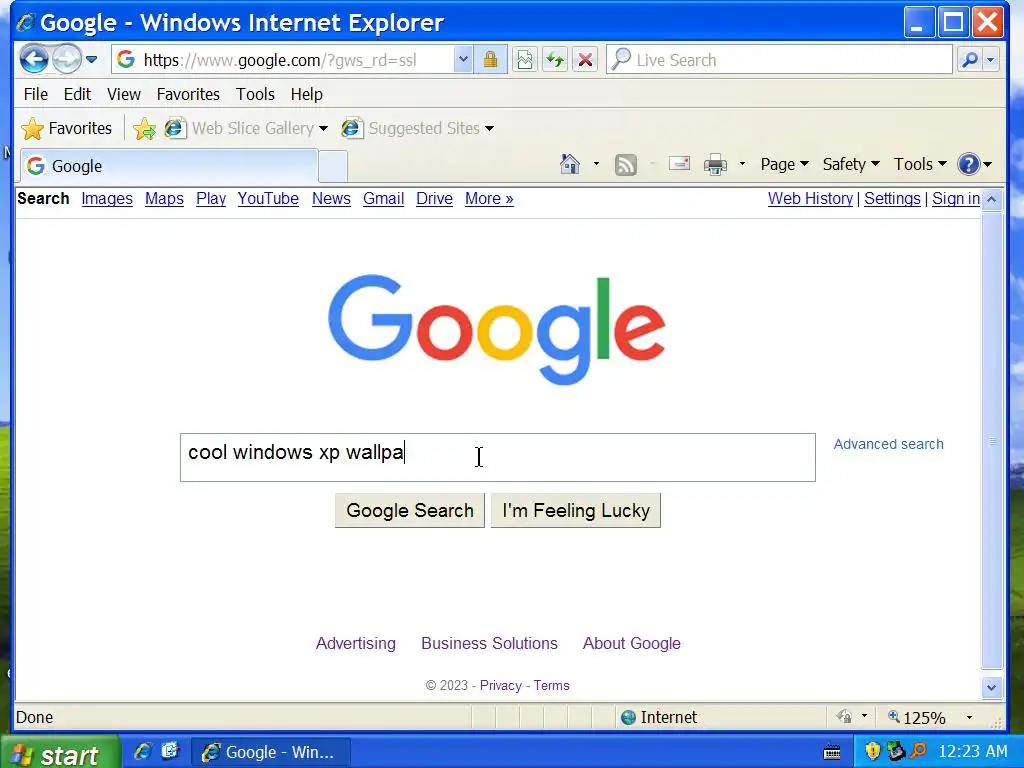Viewport: 1024px width, 768px height.
Task: Open the Favorites menu in the menu bar
Action: tap(188, 94)
